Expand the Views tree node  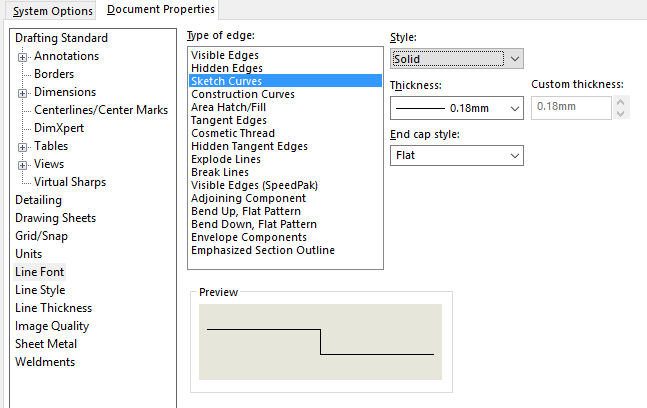(x=22, y=164)
